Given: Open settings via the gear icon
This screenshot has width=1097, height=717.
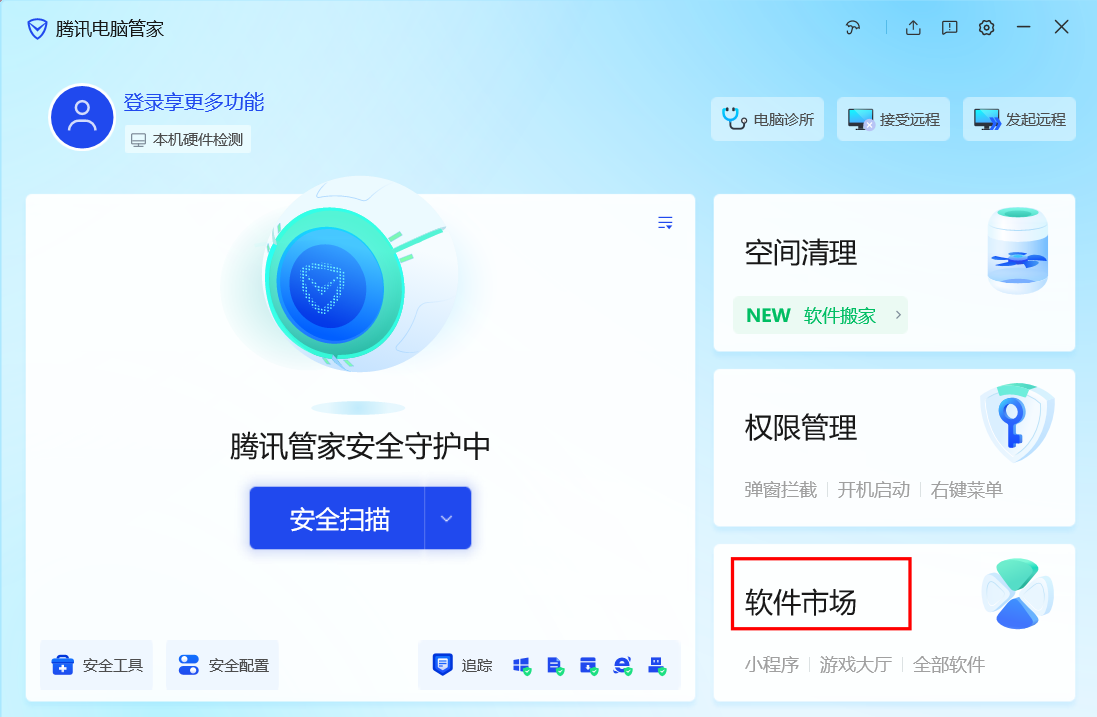Looking at the screenshot, I should (x=986, y=27).
